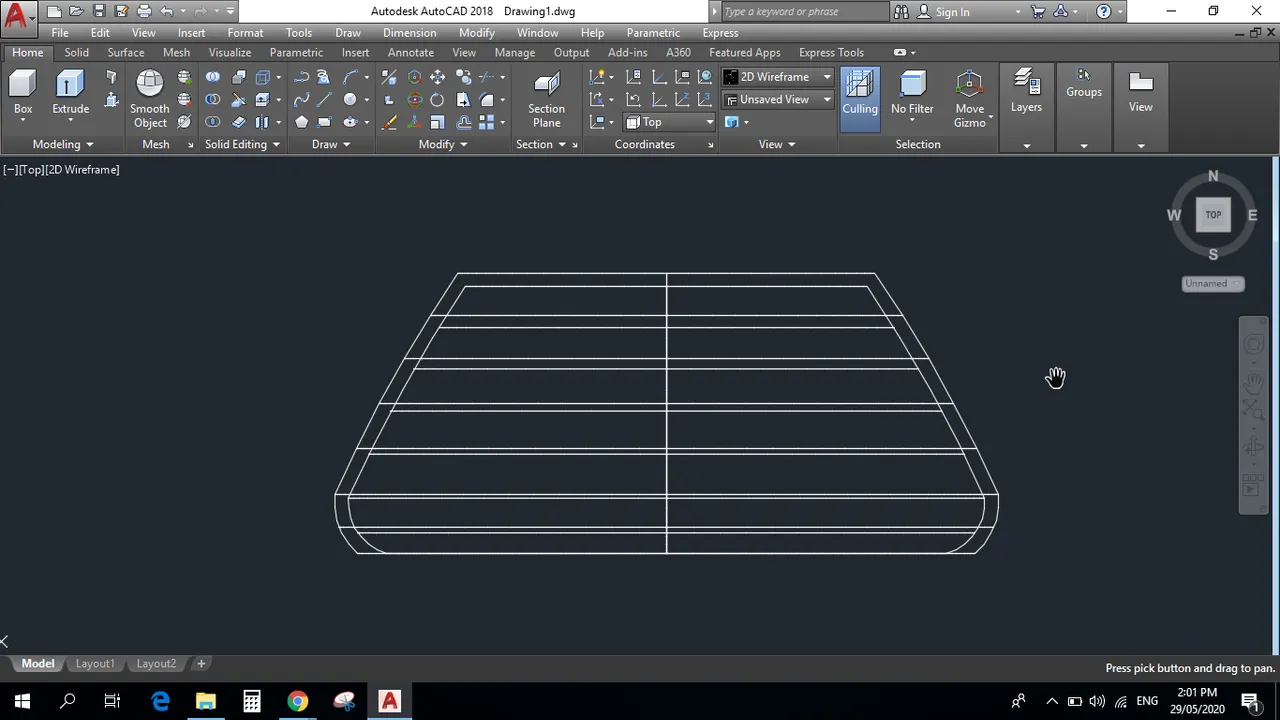Open file using quick access Open icon
The height and width of the screenshot is (720, 1280).
click(x=76, y=11)
